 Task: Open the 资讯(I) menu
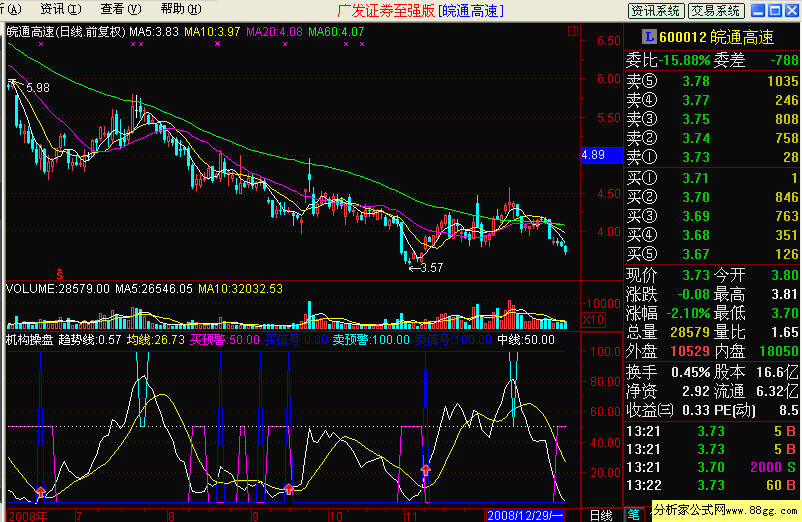(x=61, y=9)
